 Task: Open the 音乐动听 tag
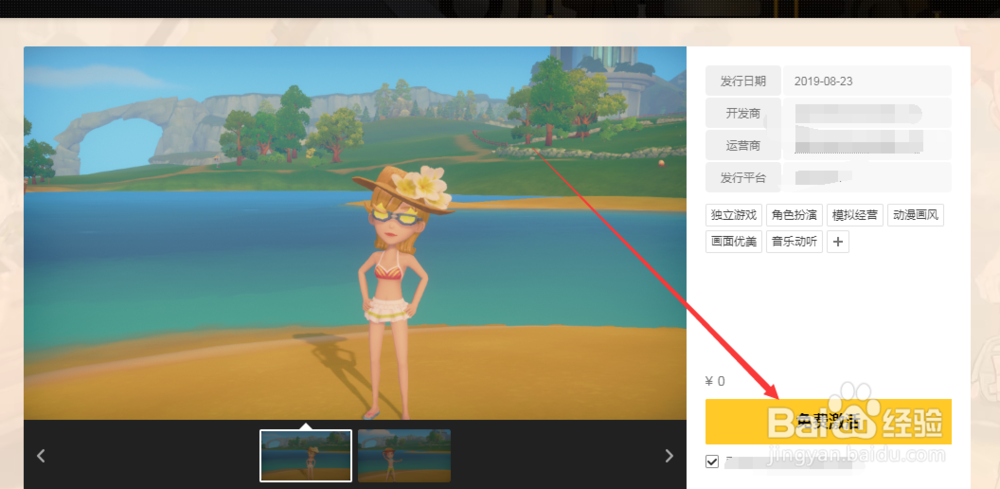point(794,242)
